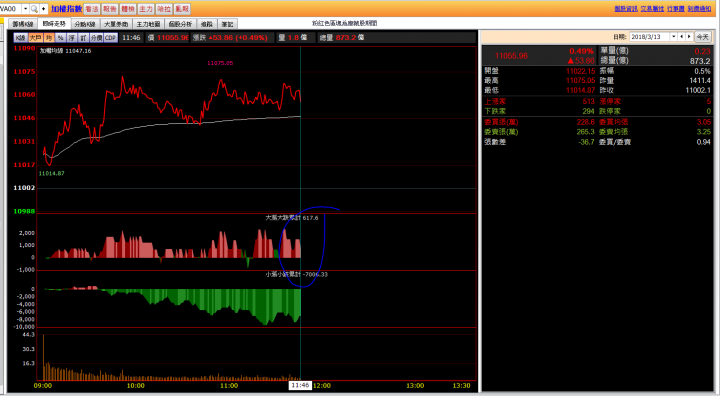Open the tab between 個股分析 and 筆記
This screenshot has width=720, height=396.
(207, 24)
